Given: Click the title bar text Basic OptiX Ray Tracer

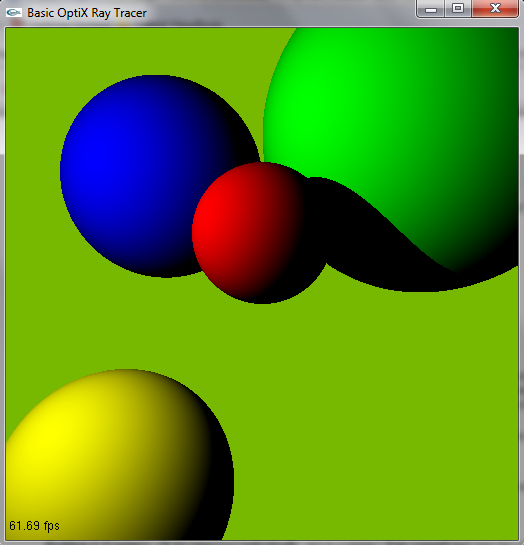Looking at the screenshot, I should tap(87, 13).
